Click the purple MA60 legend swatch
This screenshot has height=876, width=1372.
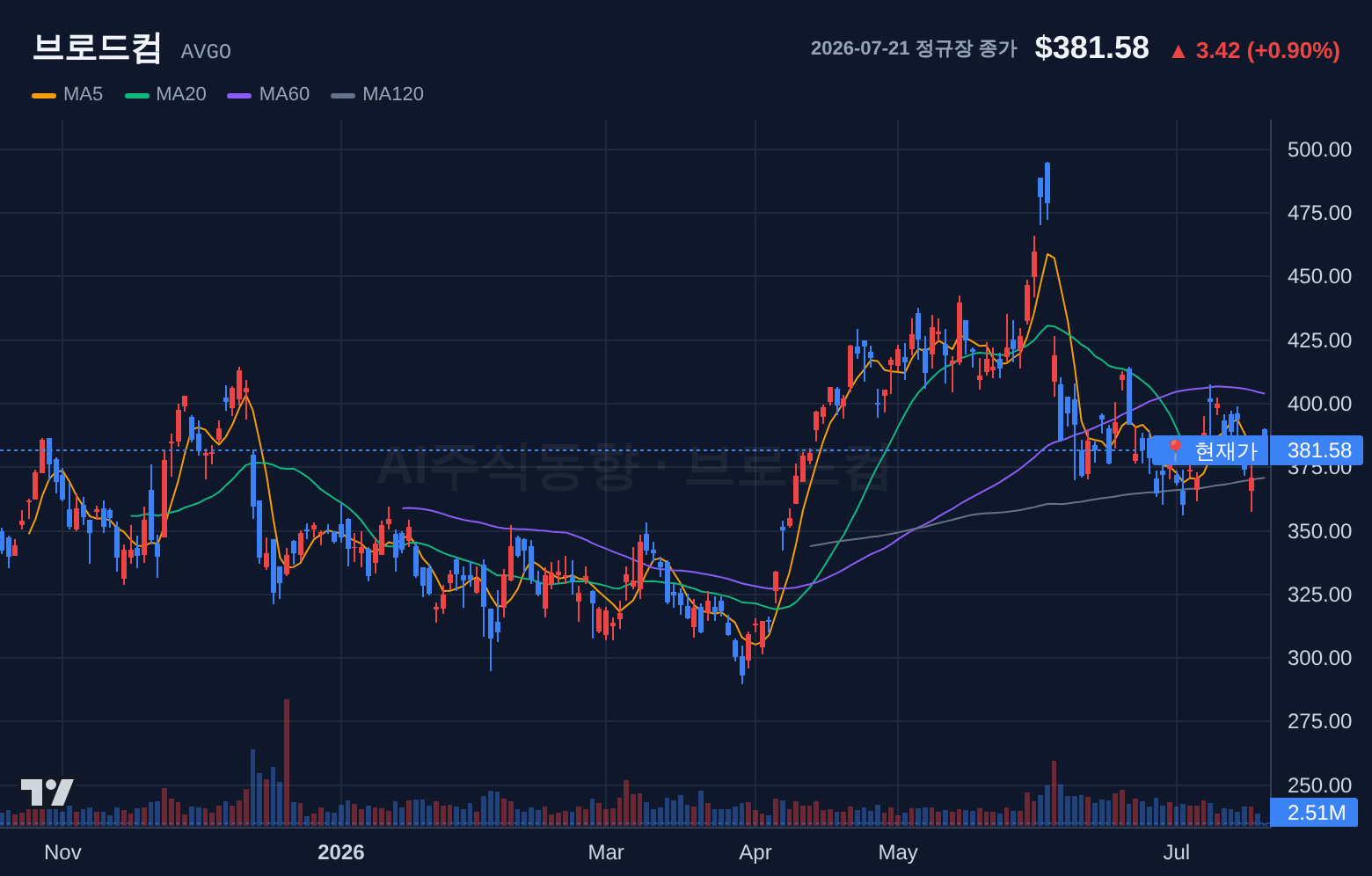pyautogui.click(x=239, y=95)
